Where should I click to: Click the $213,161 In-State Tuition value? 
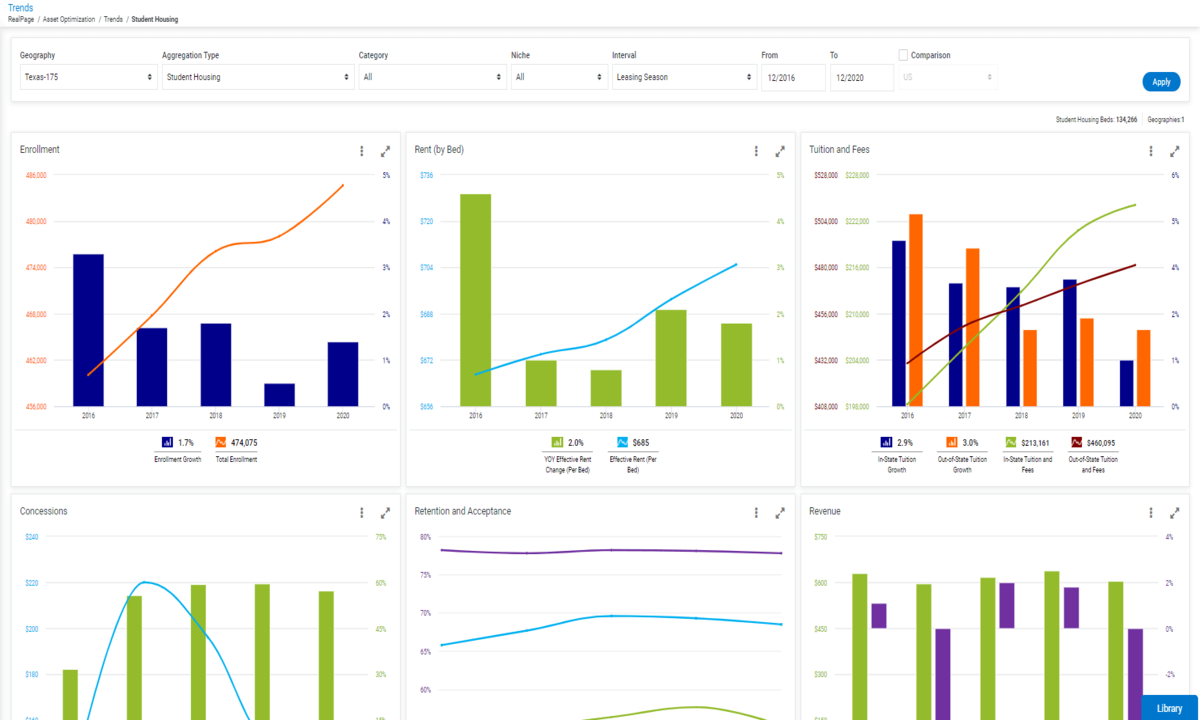(x=1037, y=442)
